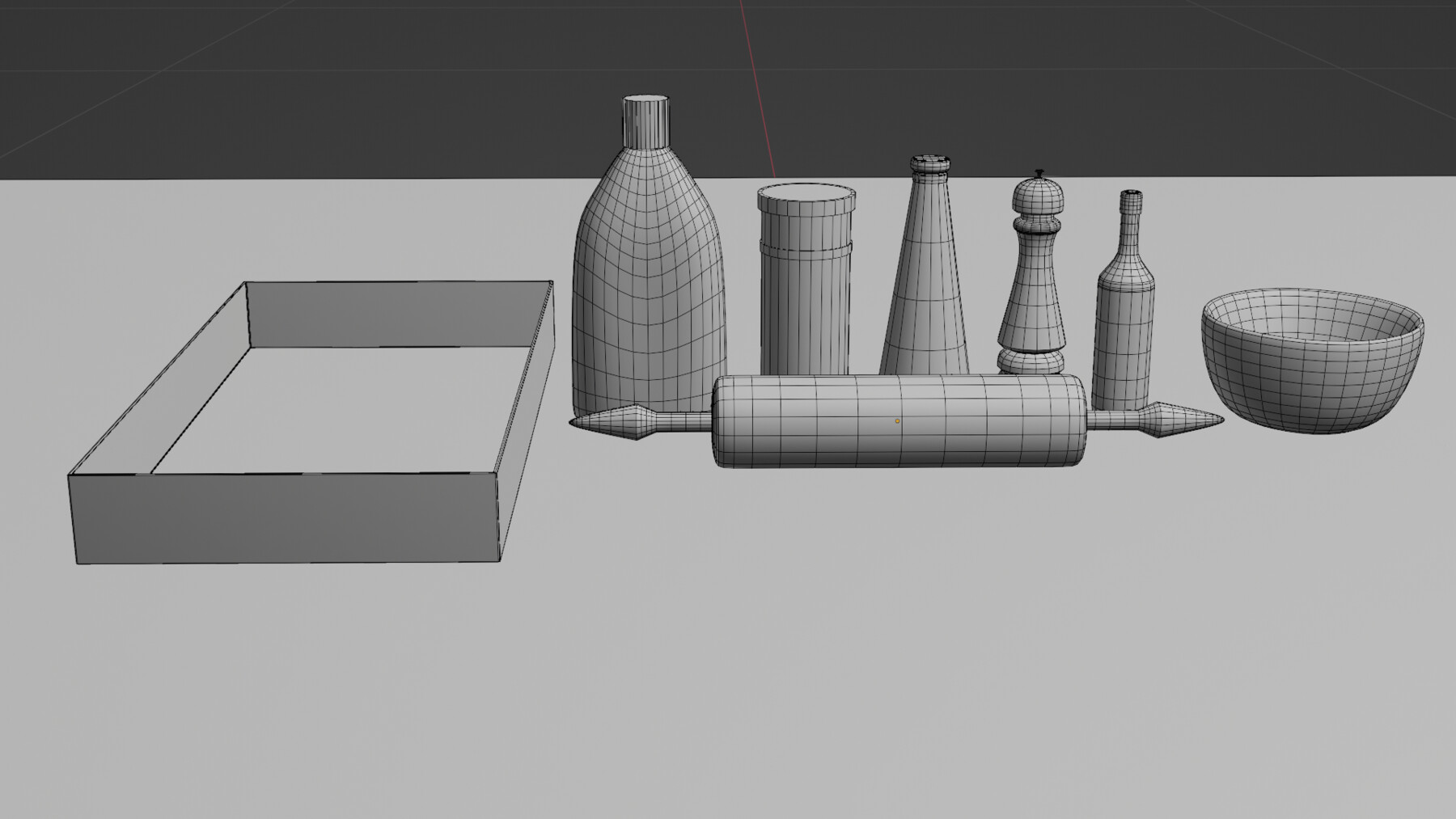Select the neck of the conical bottle
This screenshot has width=1456, height=819.
tap(932, 170)
